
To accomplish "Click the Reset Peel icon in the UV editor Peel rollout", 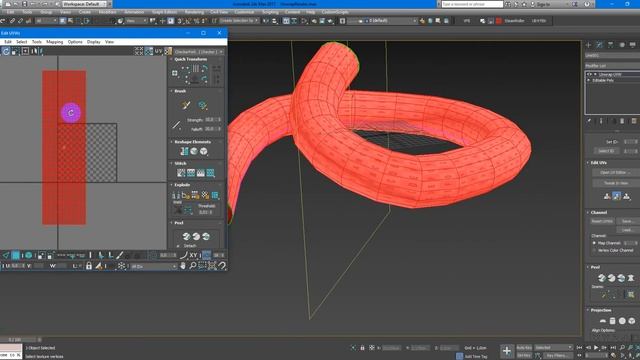I will pos(206,236).
